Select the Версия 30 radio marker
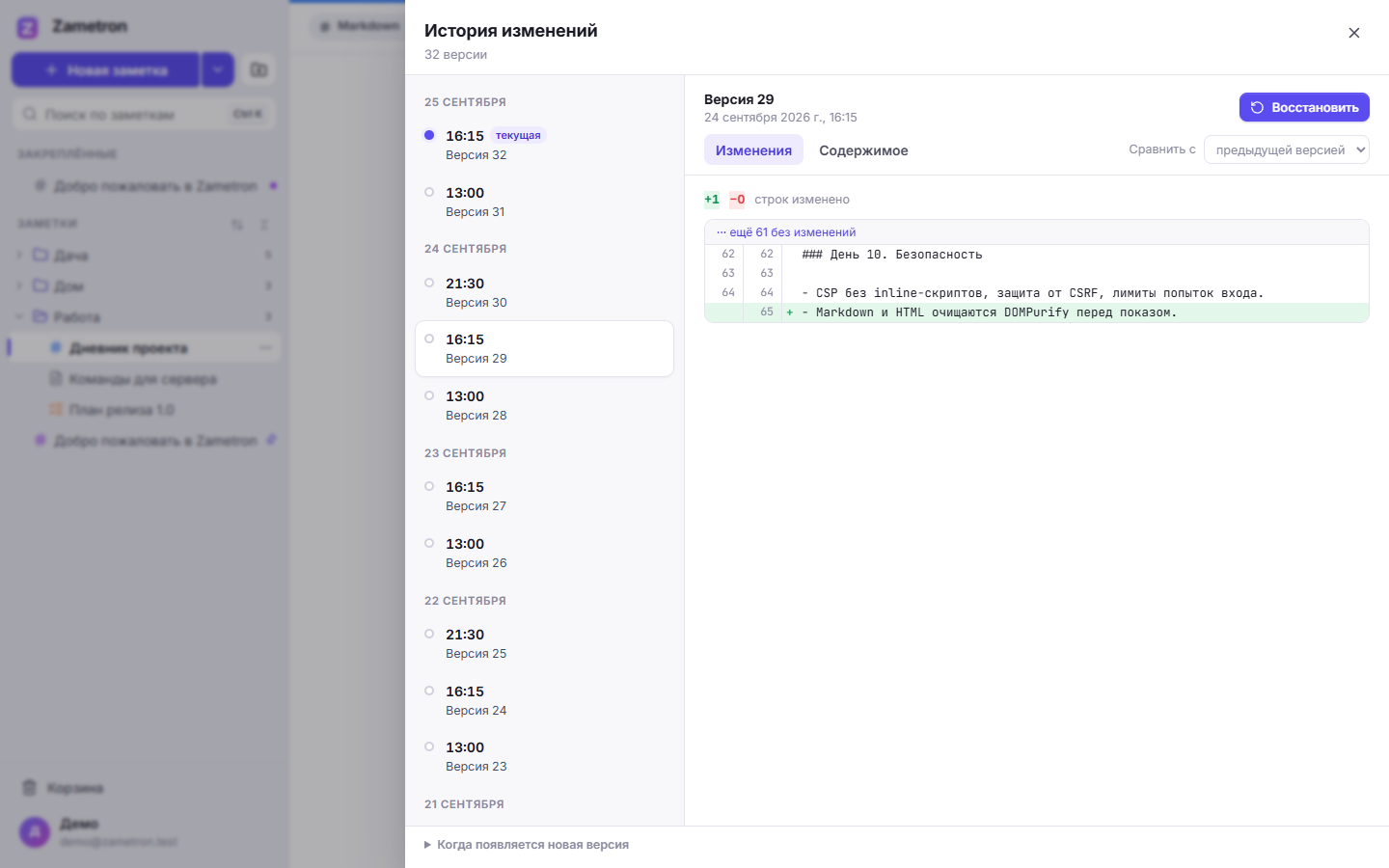1389x868 pixels. point(429,283)
